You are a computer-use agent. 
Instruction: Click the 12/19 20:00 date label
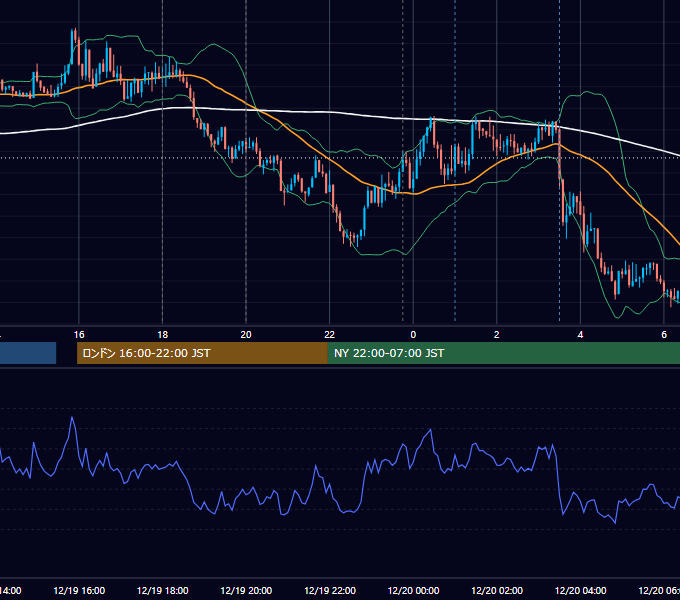(246, 590)
